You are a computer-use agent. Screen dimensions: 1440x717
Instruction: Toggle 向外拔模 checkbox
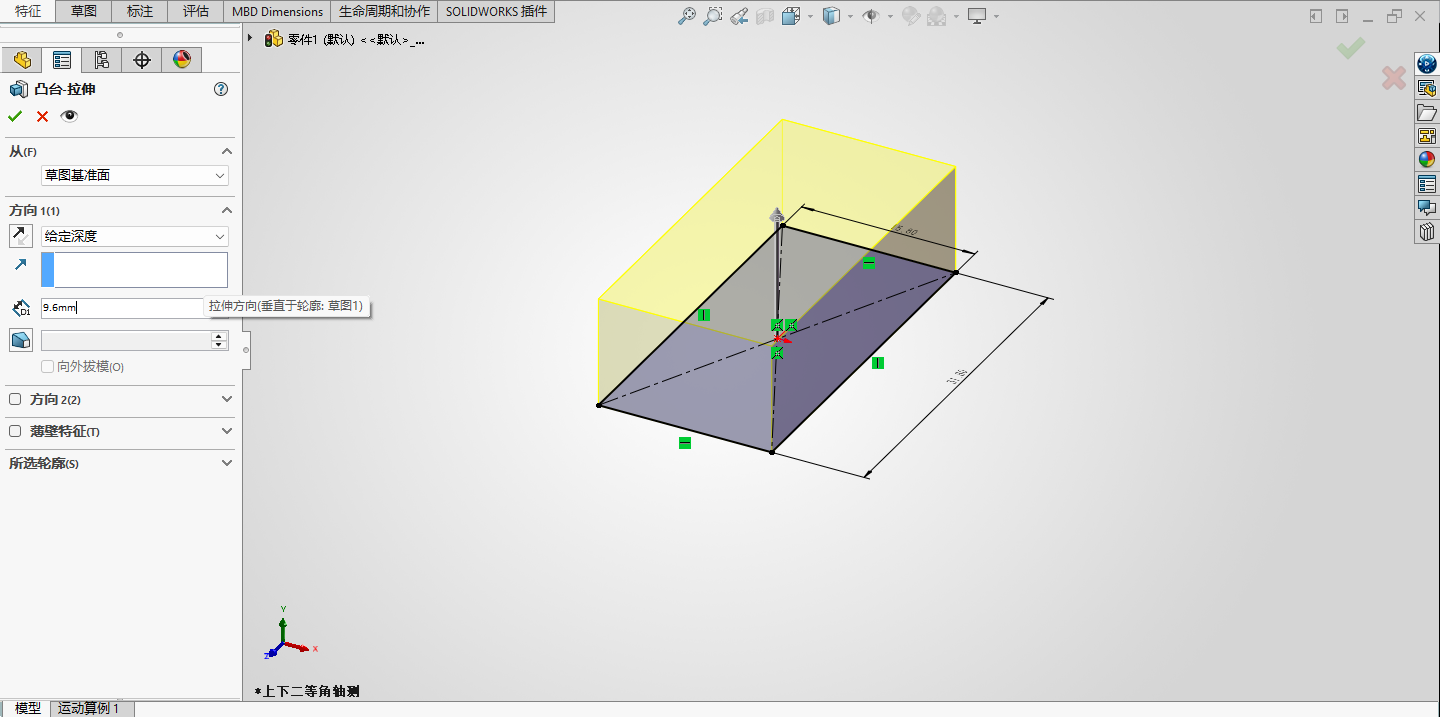(47, 367)
